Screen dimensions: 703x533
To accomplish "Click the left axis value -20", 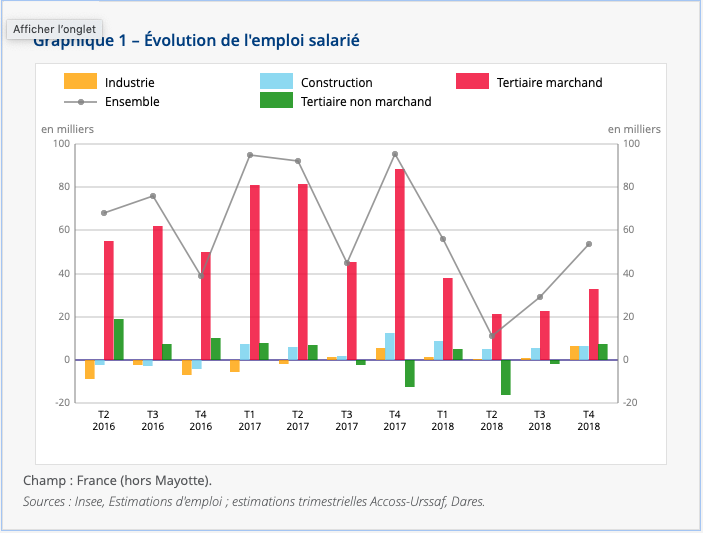I will [63, 403].
